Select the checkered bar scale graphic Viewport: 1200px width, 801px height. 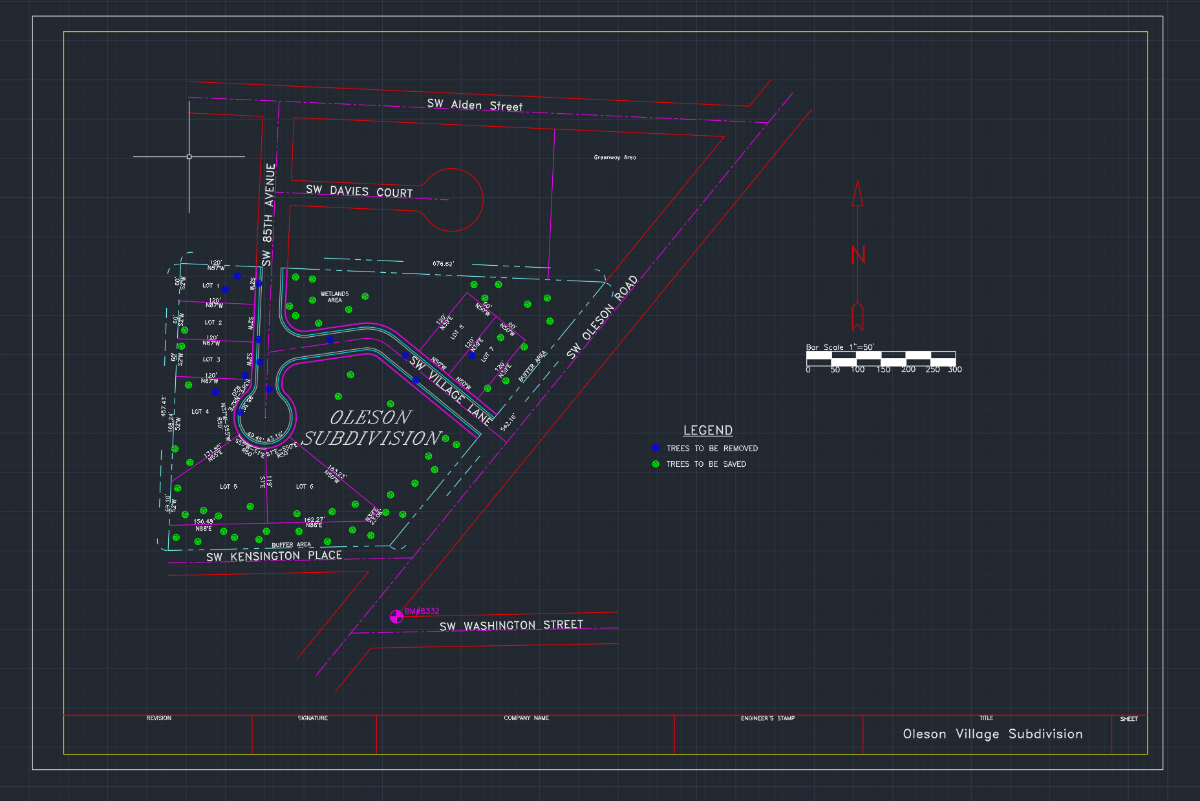point(881,357)
